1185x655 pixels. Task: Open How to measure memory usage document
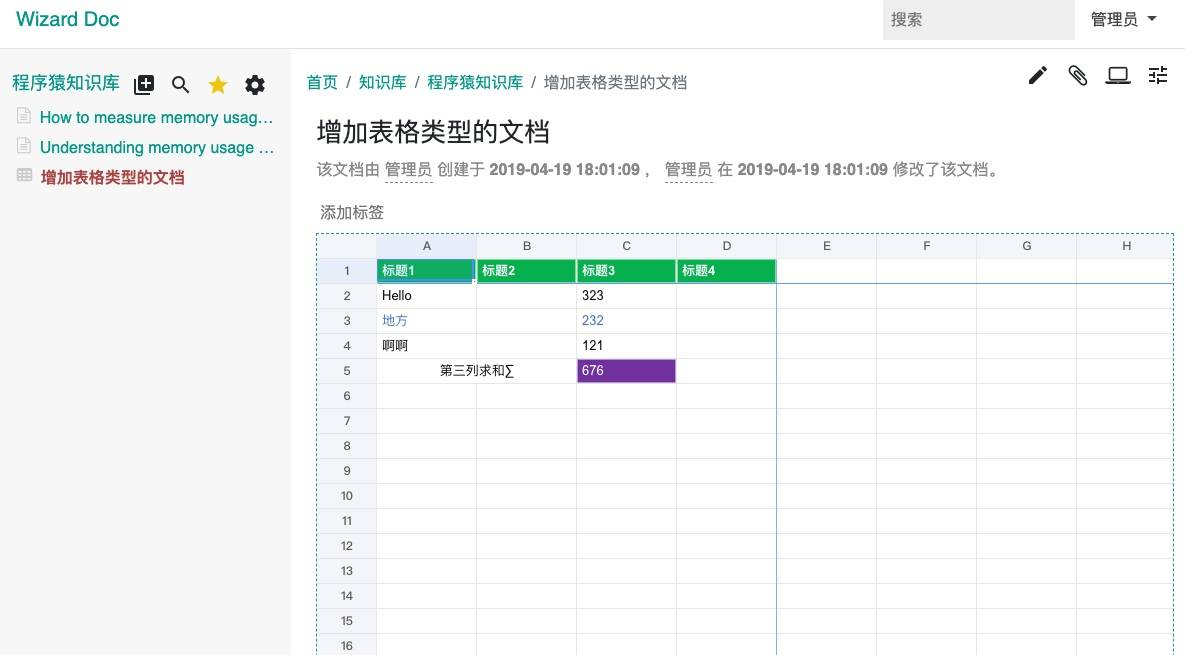(156, 117)
